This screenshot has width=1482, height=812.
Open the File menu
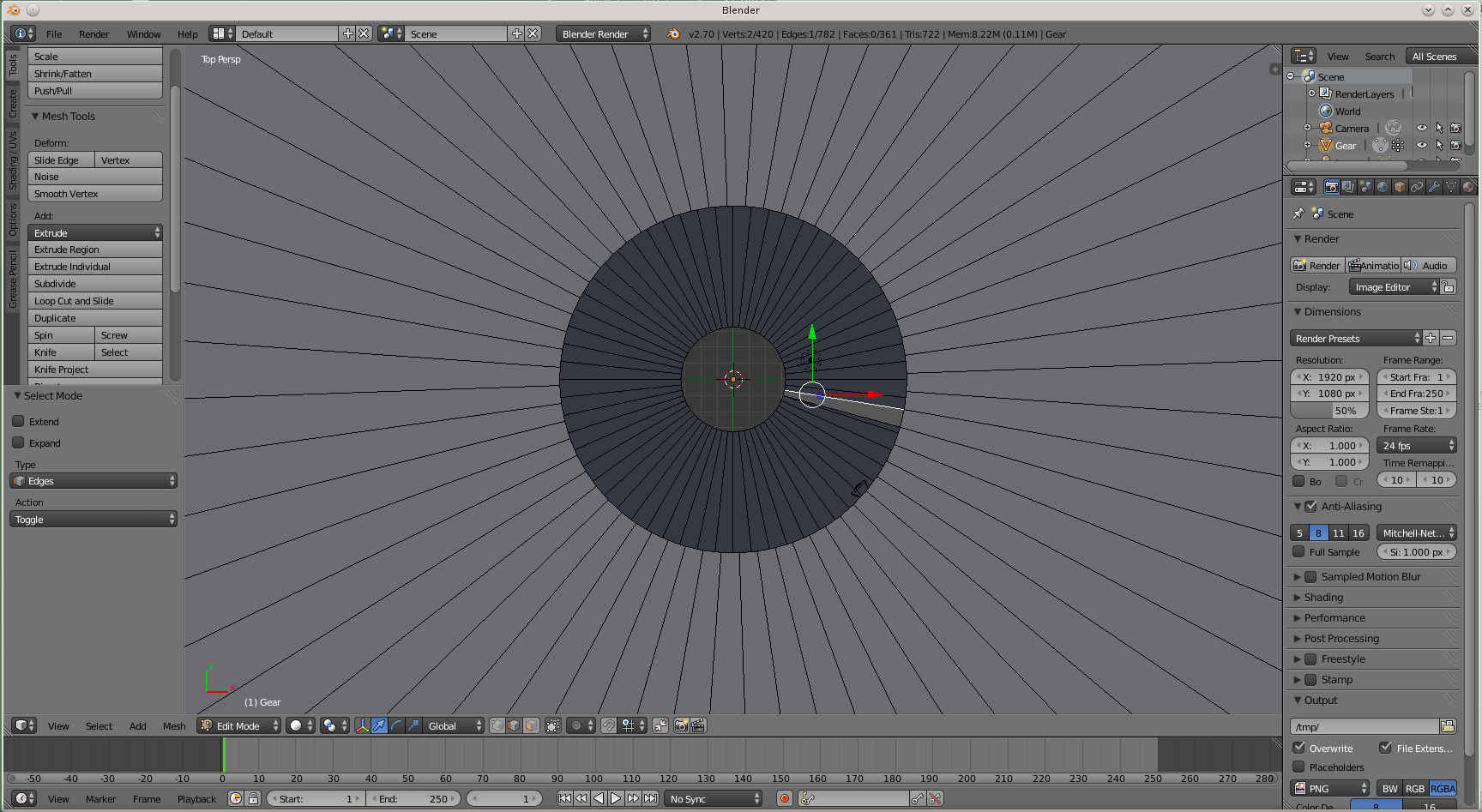point(54,34)
